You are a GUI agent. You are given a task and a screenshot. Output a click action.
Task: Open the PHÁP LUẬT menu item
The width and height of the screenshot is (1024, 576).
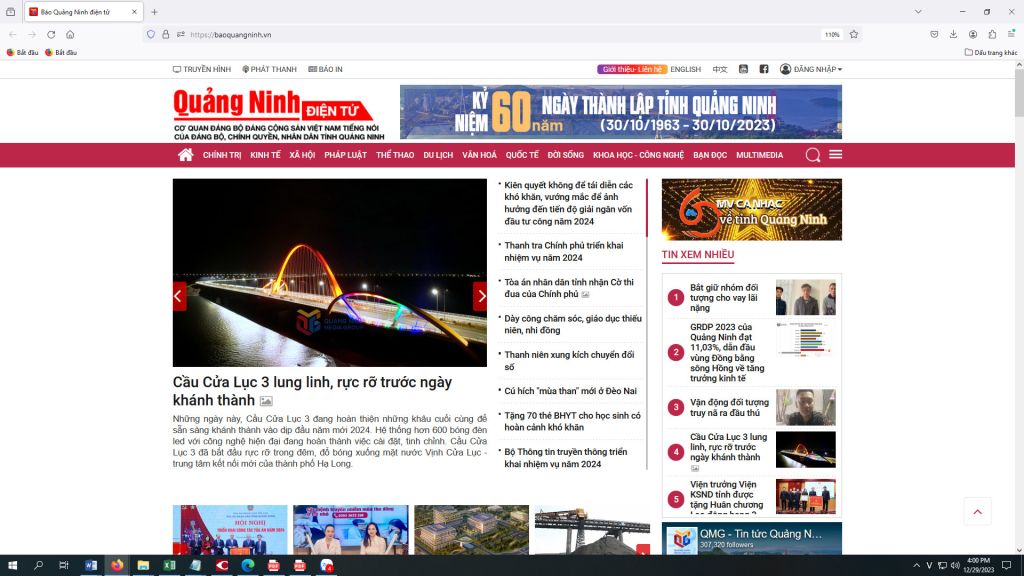345,155
